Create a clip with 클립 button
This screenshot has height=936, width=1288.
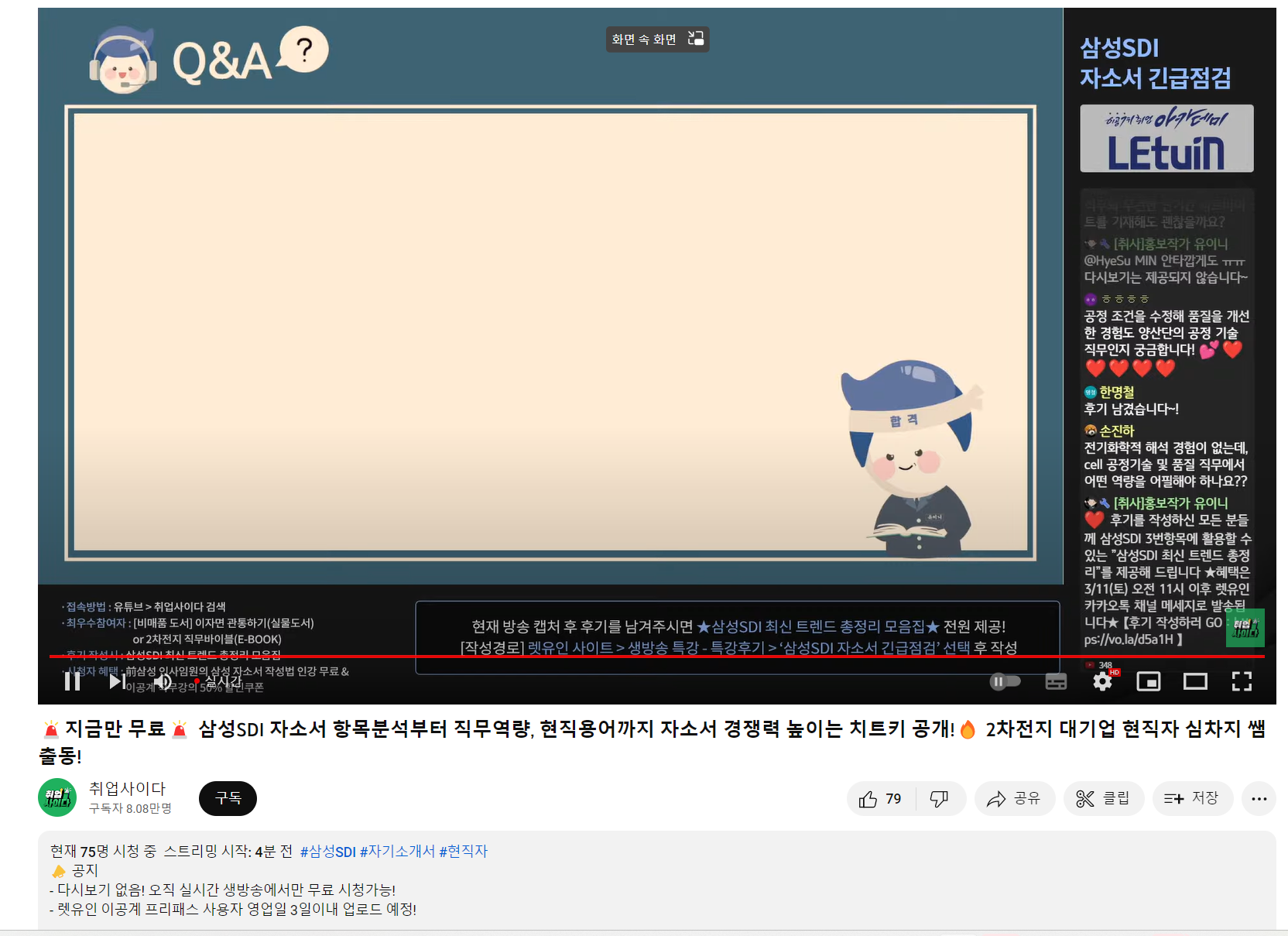(x=1103, y=799)
